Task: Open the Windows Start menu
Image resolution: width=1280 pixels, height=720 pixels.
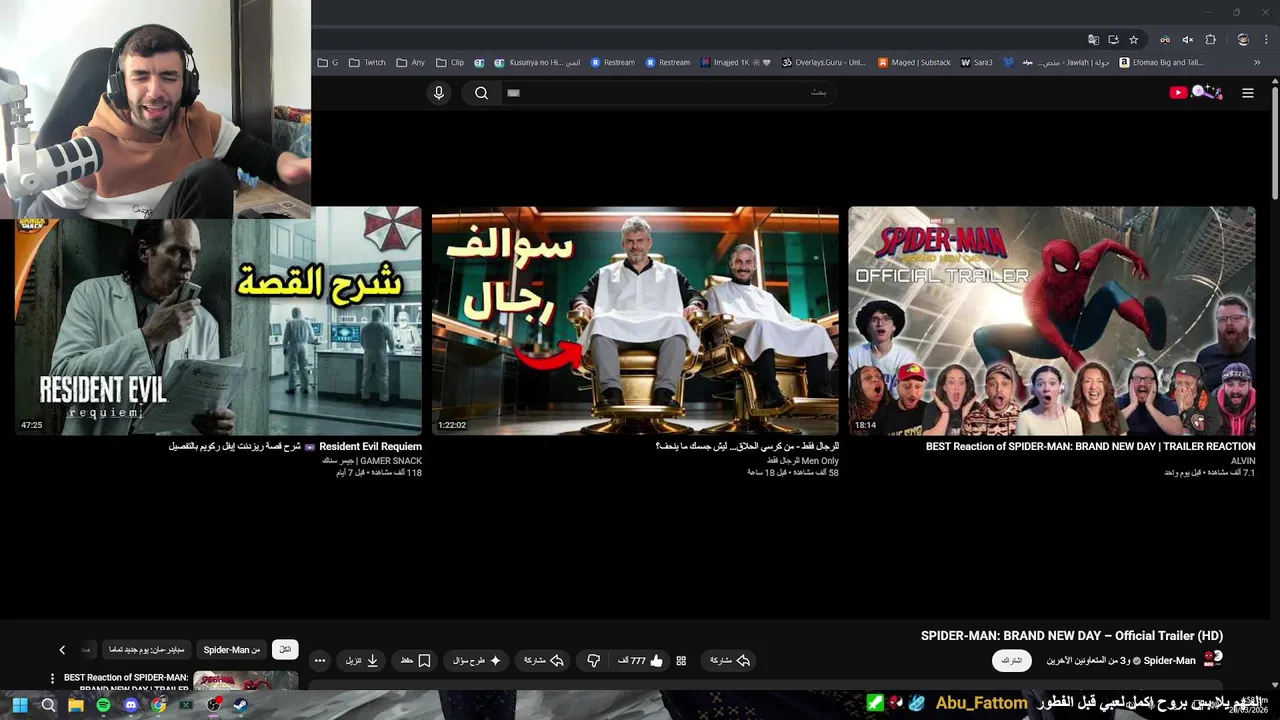Action: tap(20, 705)
